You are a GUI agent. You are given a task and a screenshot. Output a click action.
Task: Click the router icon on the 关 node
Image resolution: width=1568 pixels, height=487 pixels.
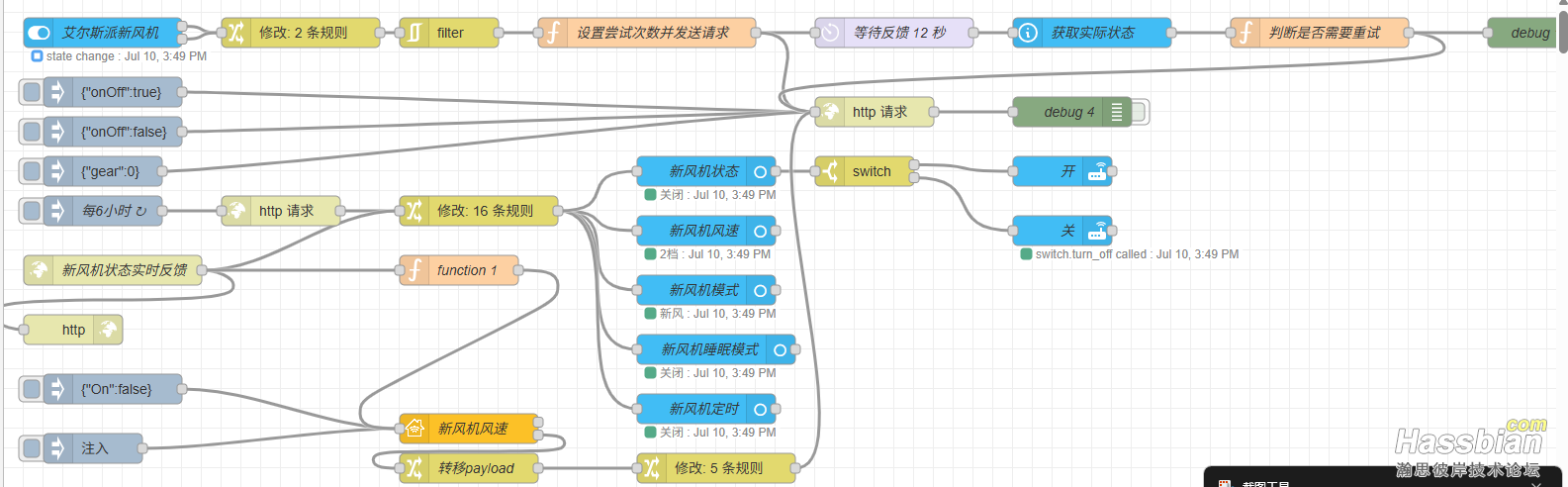[1097, 231]
